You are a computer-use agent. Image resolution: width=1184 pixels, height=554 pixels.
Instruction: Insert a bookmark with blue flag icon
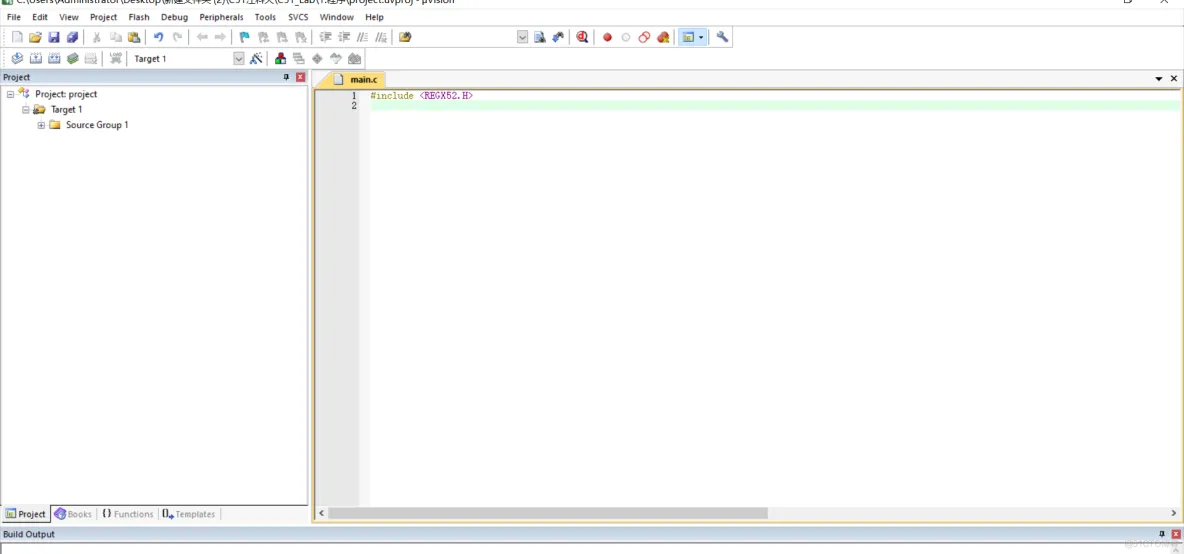tap(245, 37)
